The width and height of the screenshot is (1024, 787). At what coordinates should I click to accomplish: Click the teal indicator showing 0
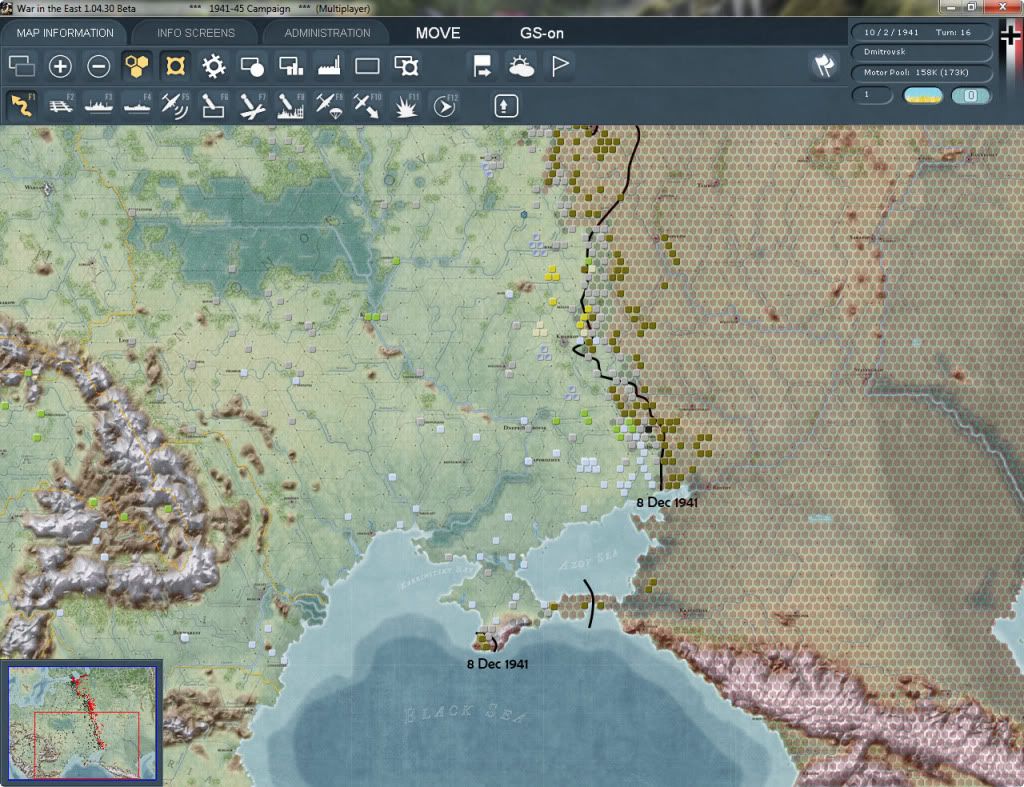(971, 95)
